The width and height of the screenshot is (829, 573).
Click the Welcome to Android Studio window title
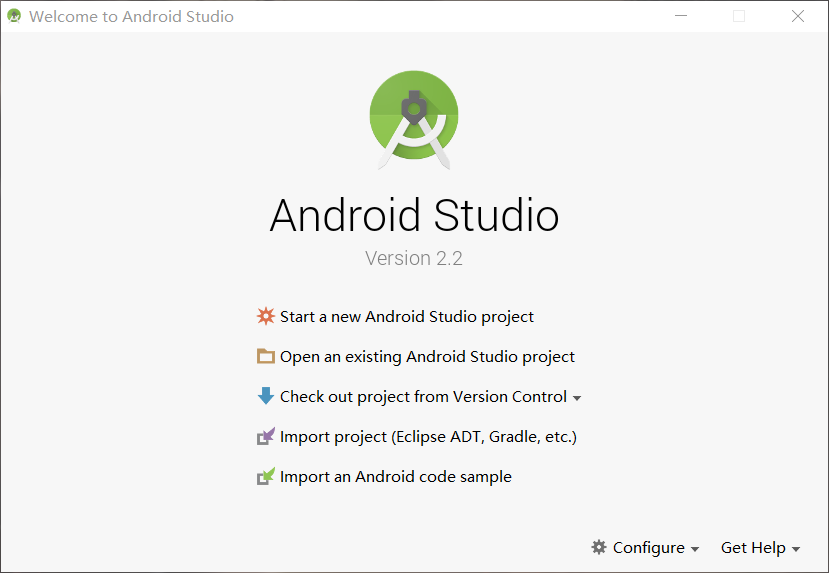pos(131,16)
